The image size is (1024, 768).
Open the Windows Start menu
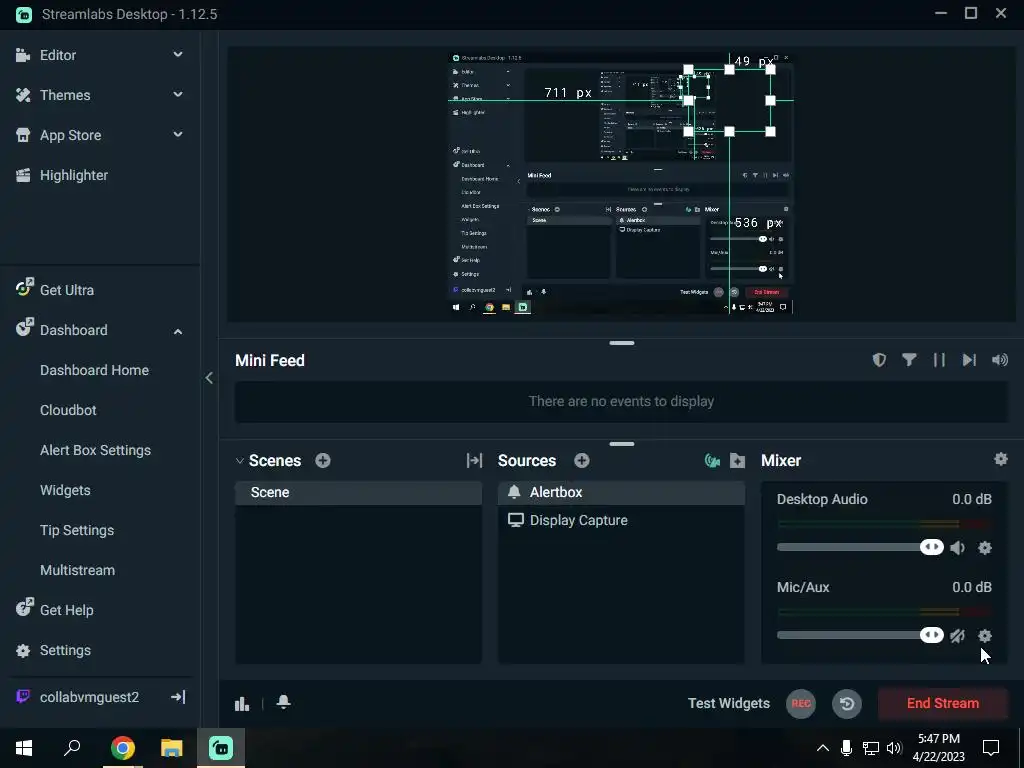click(x=24, y=748)
